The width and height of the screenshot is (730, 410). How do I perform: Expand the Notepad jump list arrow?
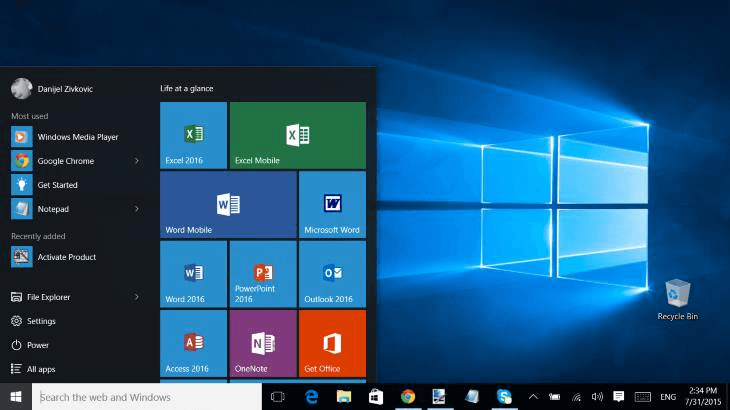coord(137,209)
